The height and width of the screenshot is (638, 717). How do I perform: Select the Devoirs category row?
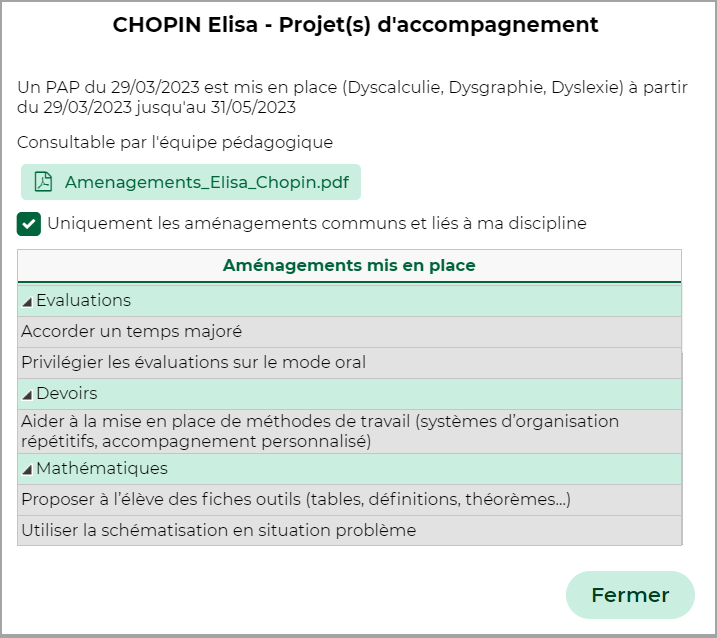tap(349, 394)
